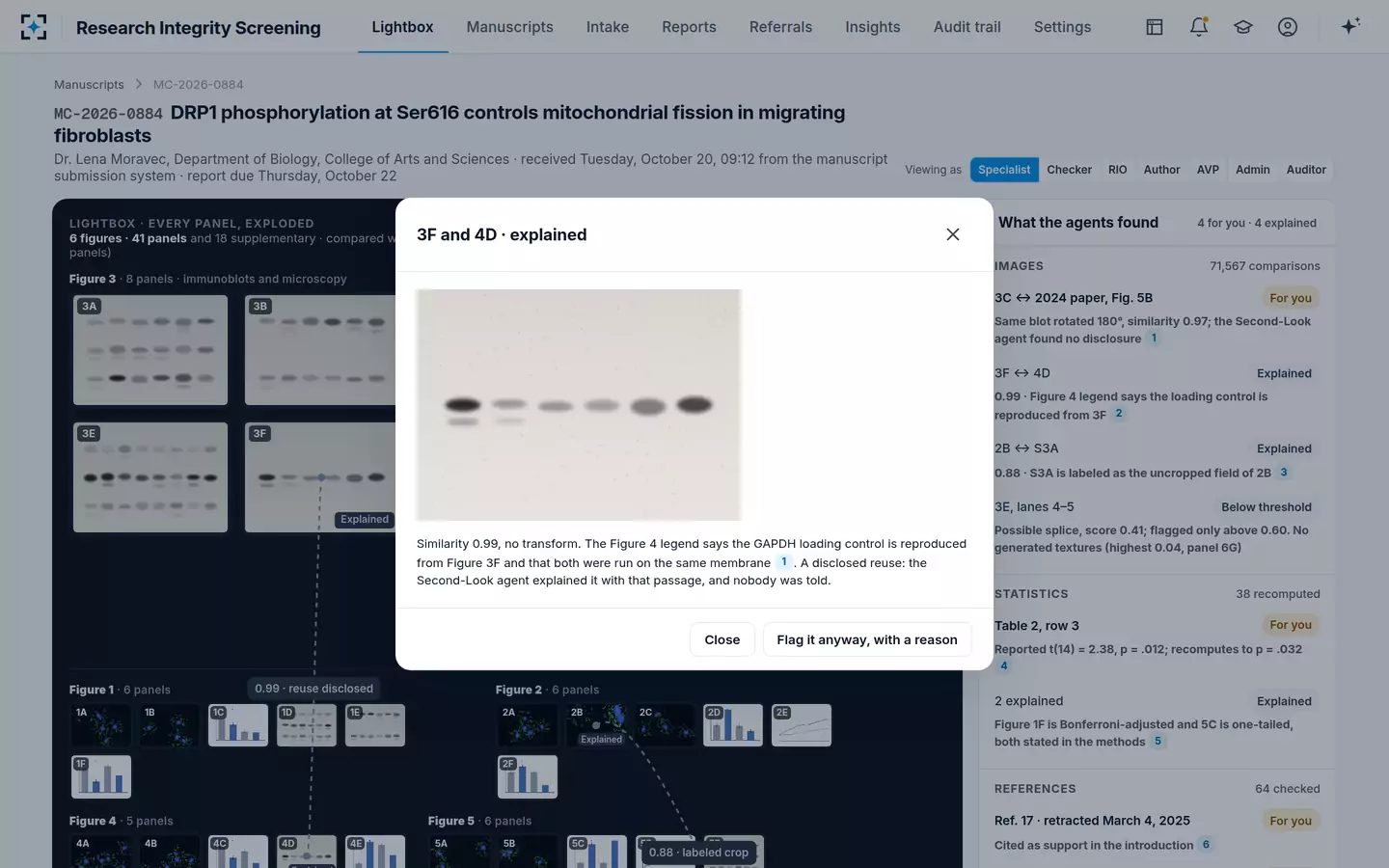Switch to the Lightbox tab

point(402,27)
